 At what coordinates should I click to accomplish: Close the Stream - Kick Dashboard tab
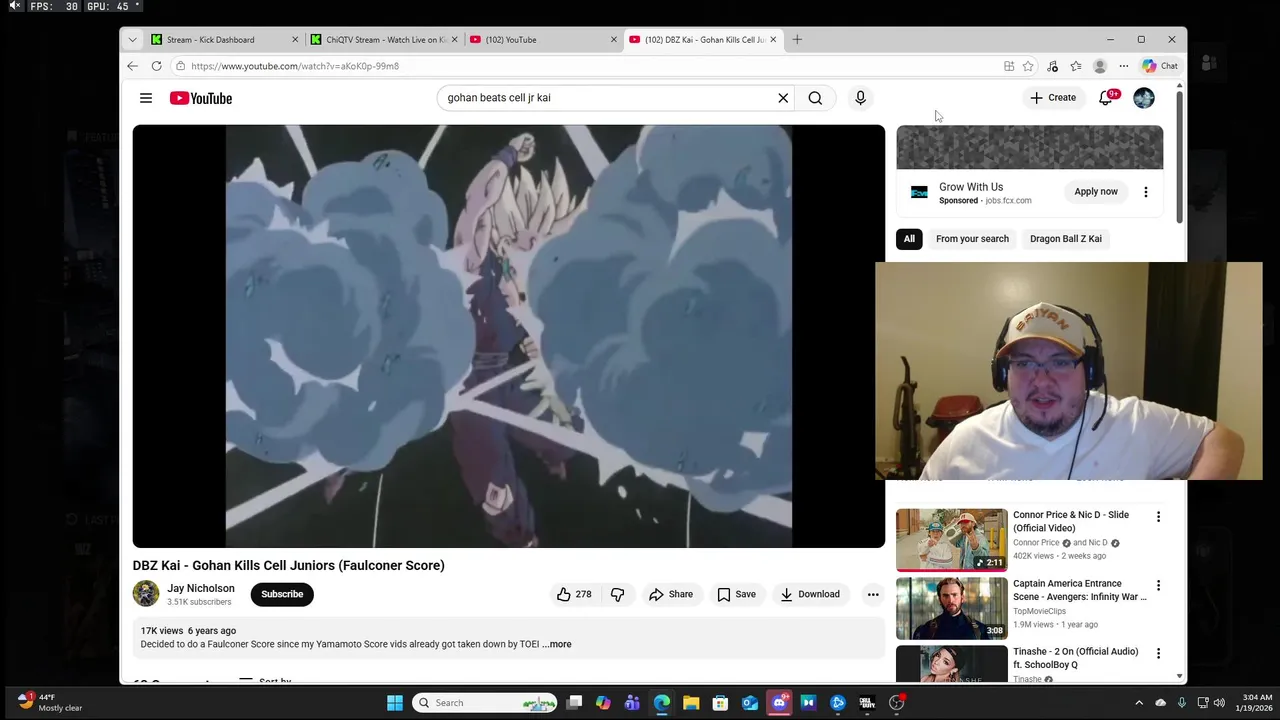point(295,40)
